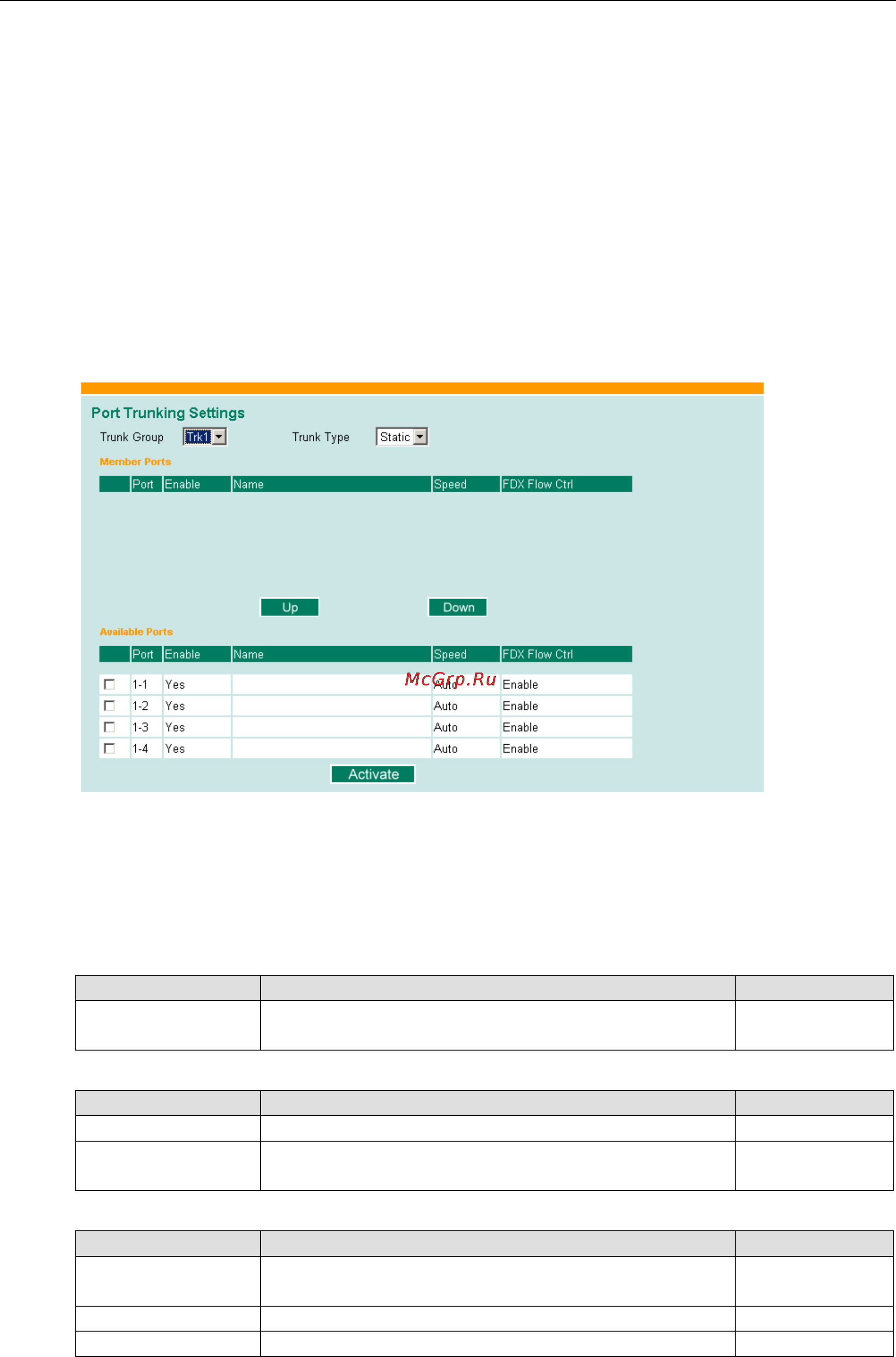
Task: Click the 'Yes' enable value for port 1-1
Action: (x=175, y=684)
